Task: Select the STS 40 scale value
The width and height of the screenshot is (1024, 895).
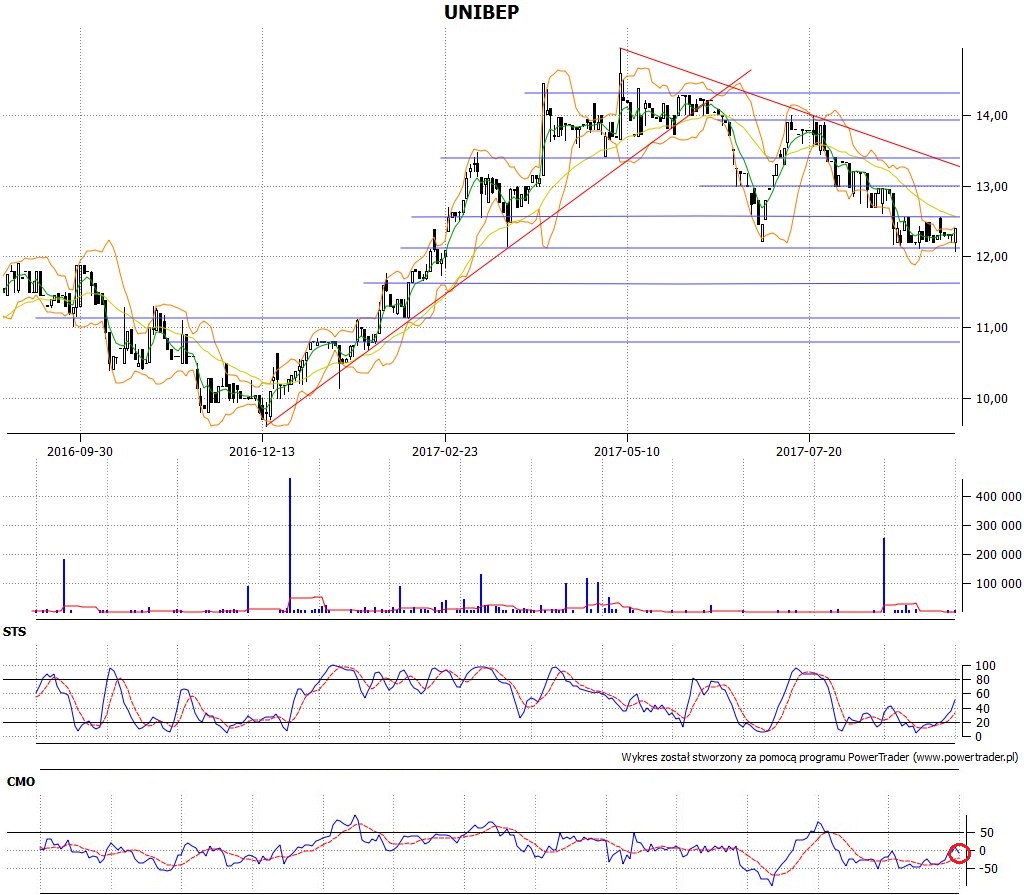Action: [983, 709]
